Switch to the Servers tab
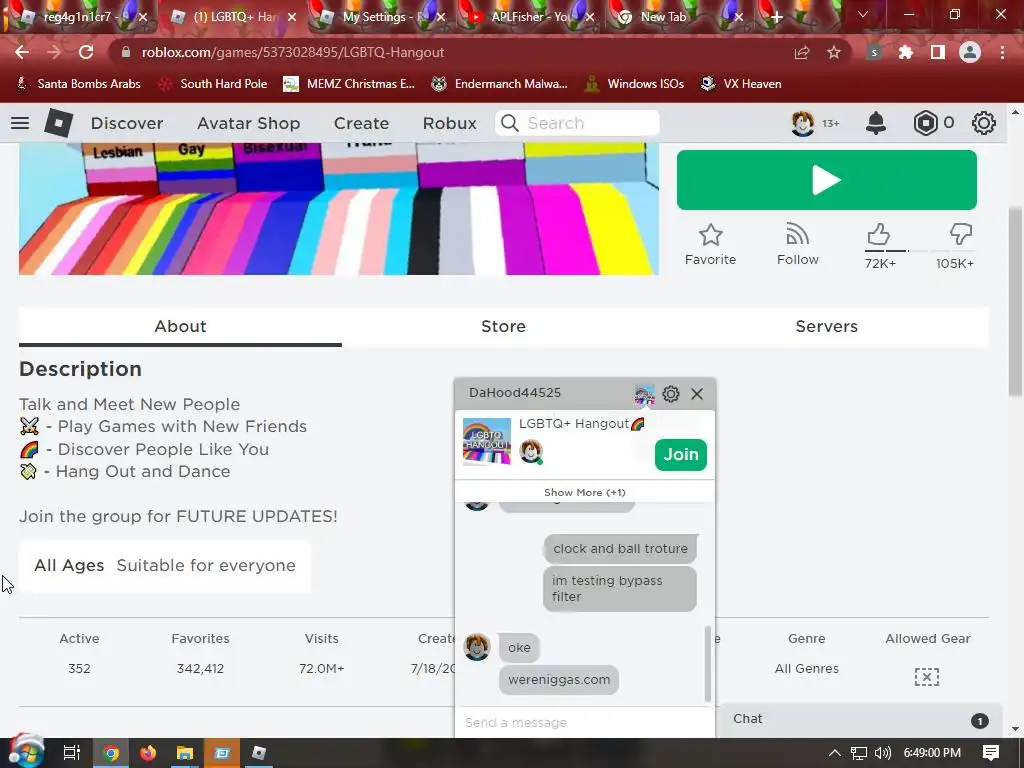 827,327
